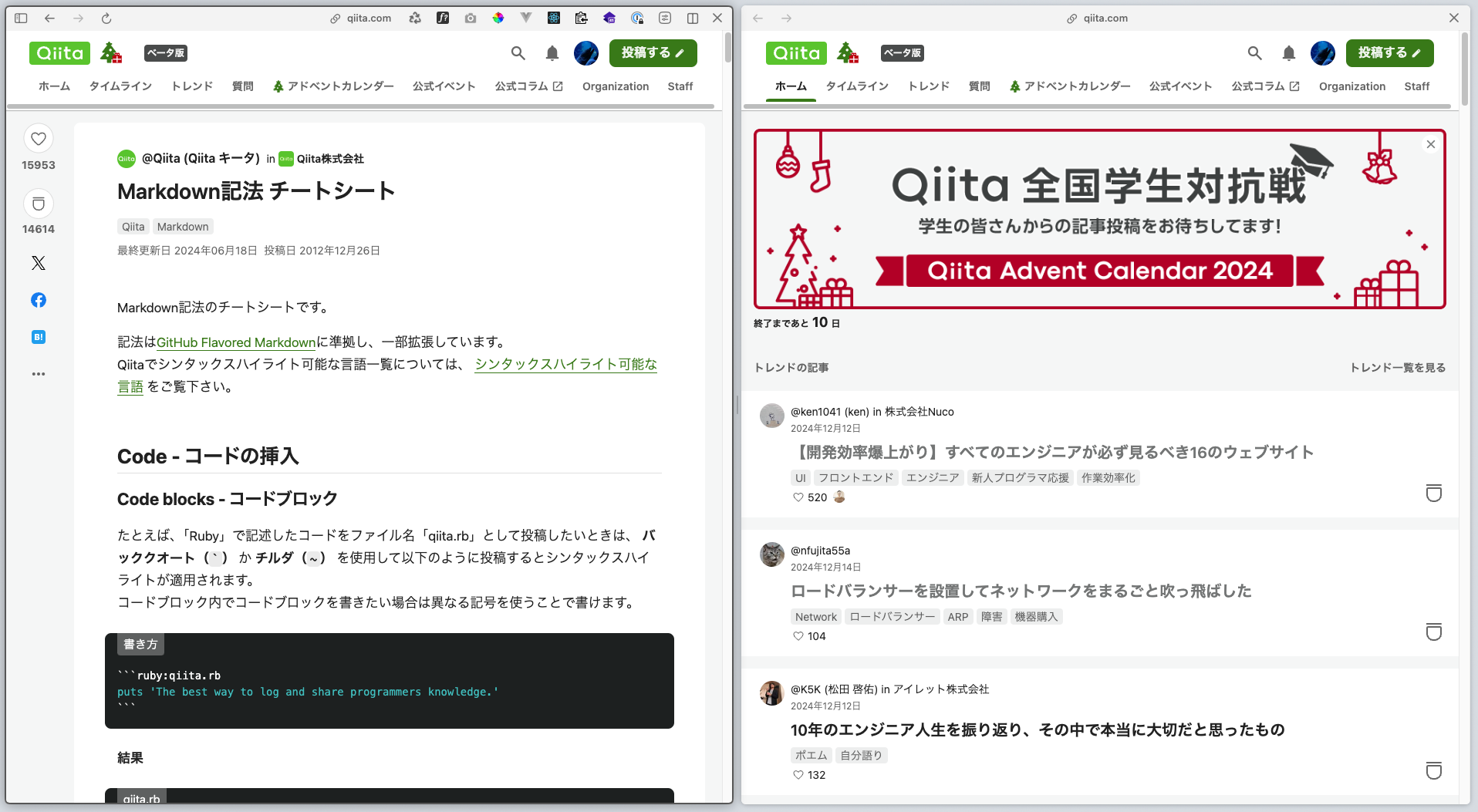Like the article using the heart icon
Image resolution: width=1478 pixels, height=812 pixels.
[x=38, y=139]
